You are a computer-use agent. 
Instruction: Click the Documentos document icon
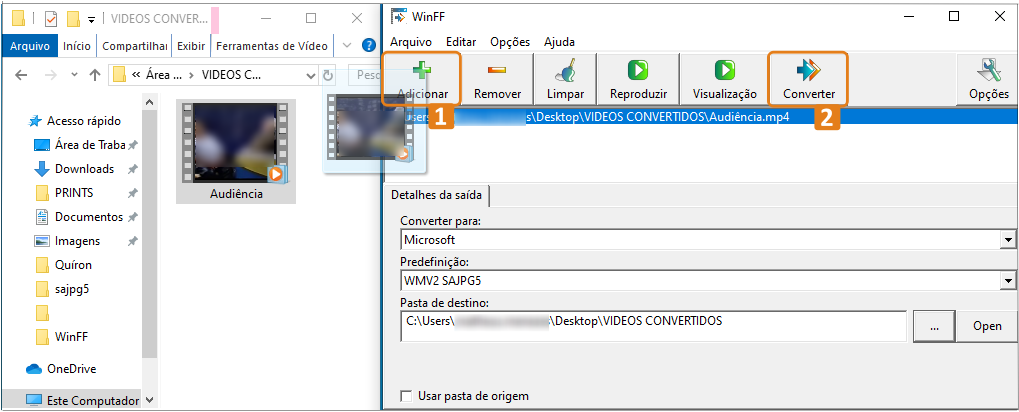click(42, 217)
